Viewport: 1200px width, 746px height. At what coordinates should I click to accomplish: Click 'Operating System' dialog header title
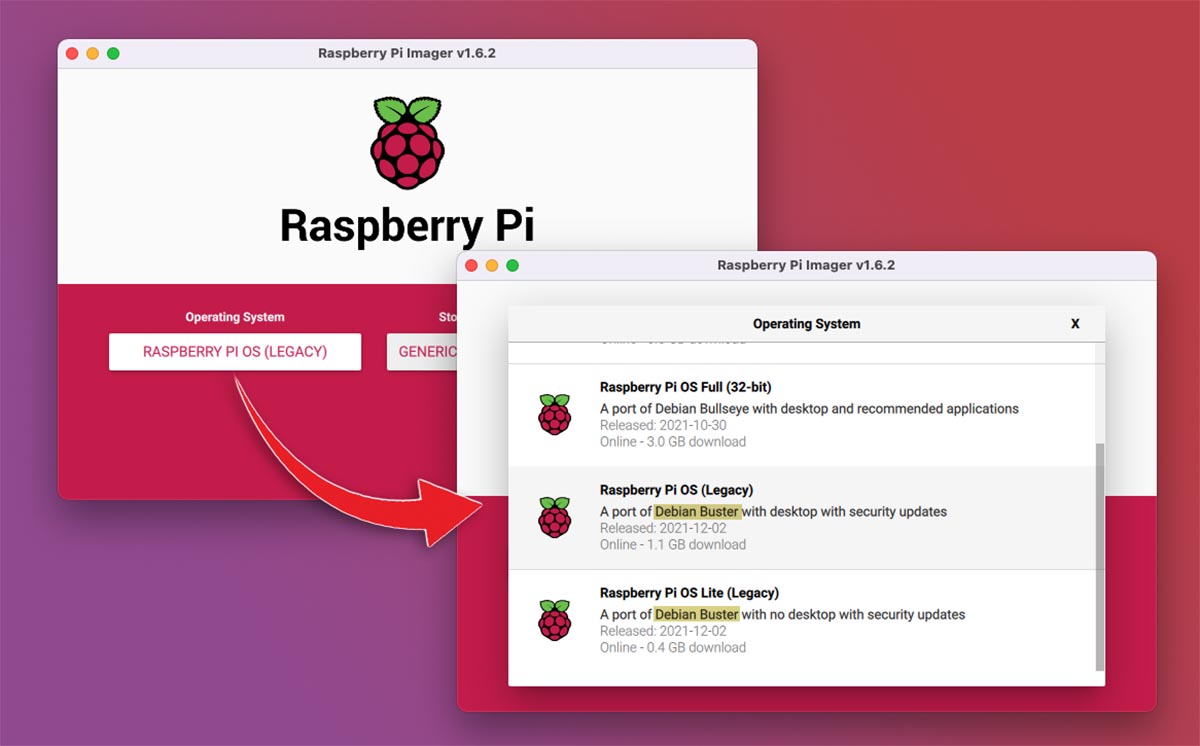(806, 324)
